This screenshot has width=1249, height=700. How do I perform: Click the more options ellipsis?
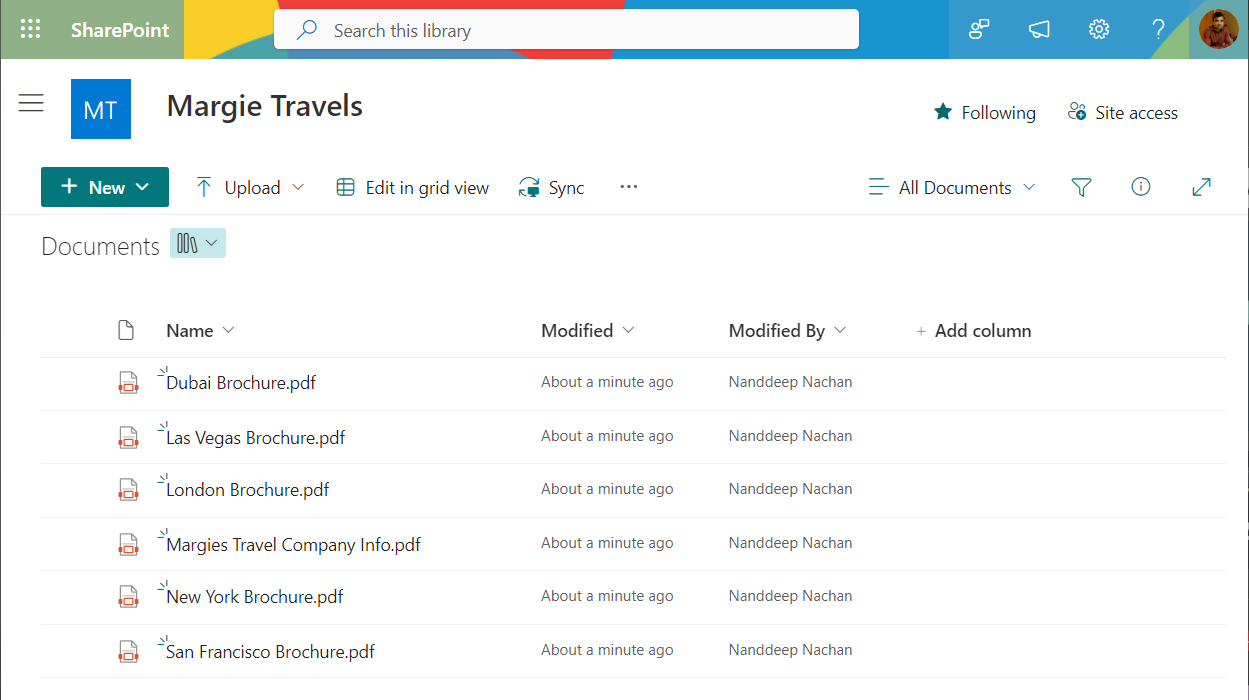click(x=628, y=187)
